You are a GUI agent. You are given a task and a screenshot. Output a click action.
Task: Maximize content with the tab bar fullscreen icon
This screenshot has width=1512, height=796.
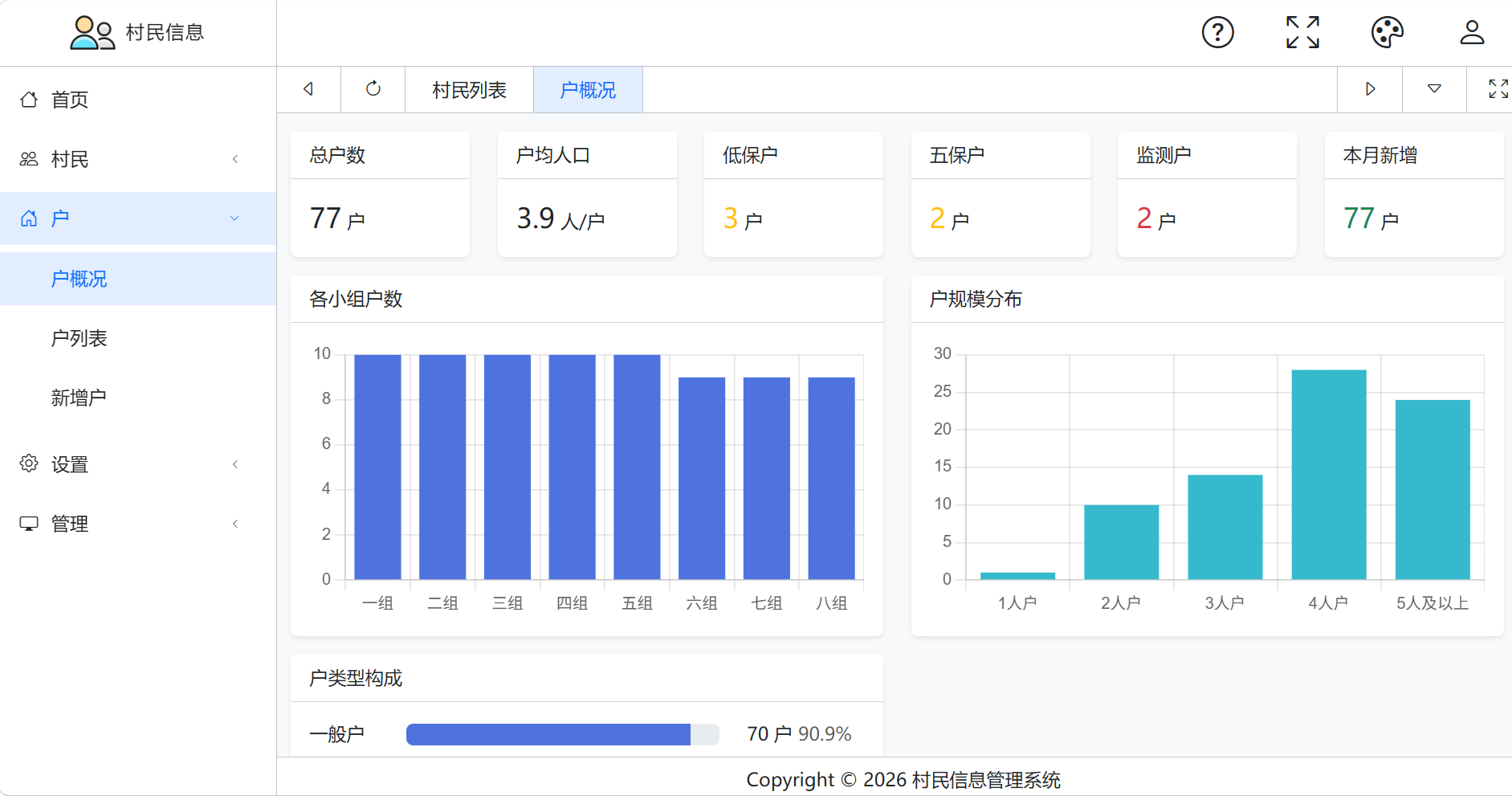(x=1498, y=89)
